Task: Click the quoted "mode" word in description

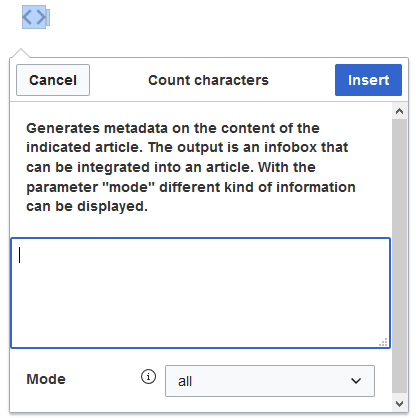Action: (x=129, y=187)
